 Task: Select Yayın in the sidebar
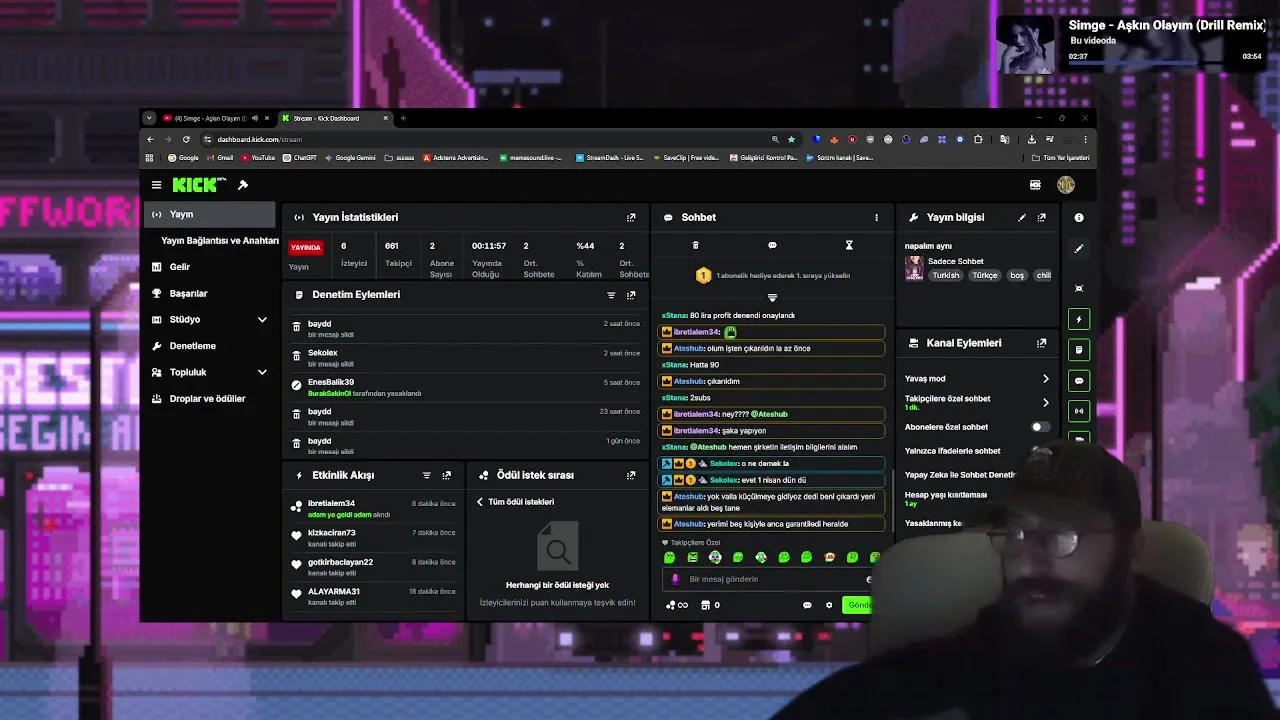pos(209,214)
